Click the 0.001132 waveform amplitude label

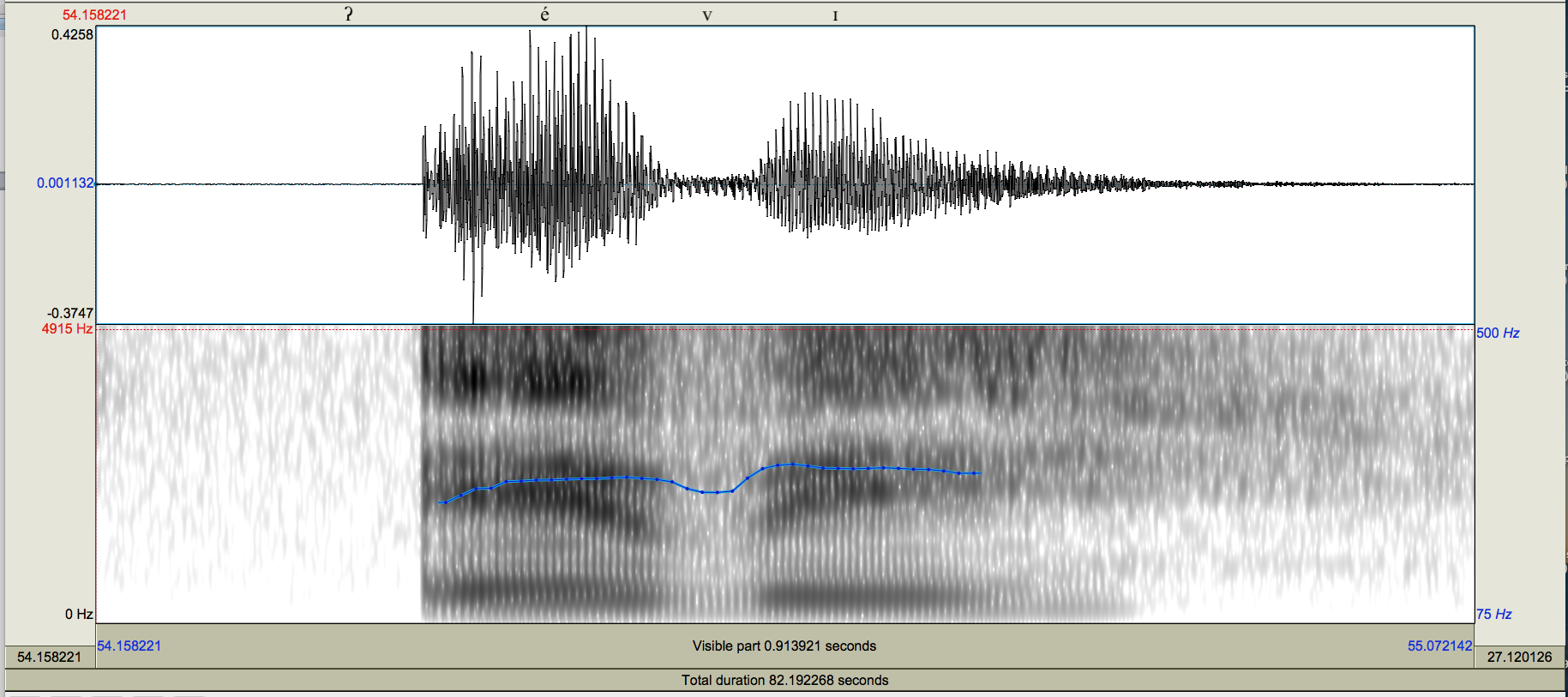coord(65,183)
